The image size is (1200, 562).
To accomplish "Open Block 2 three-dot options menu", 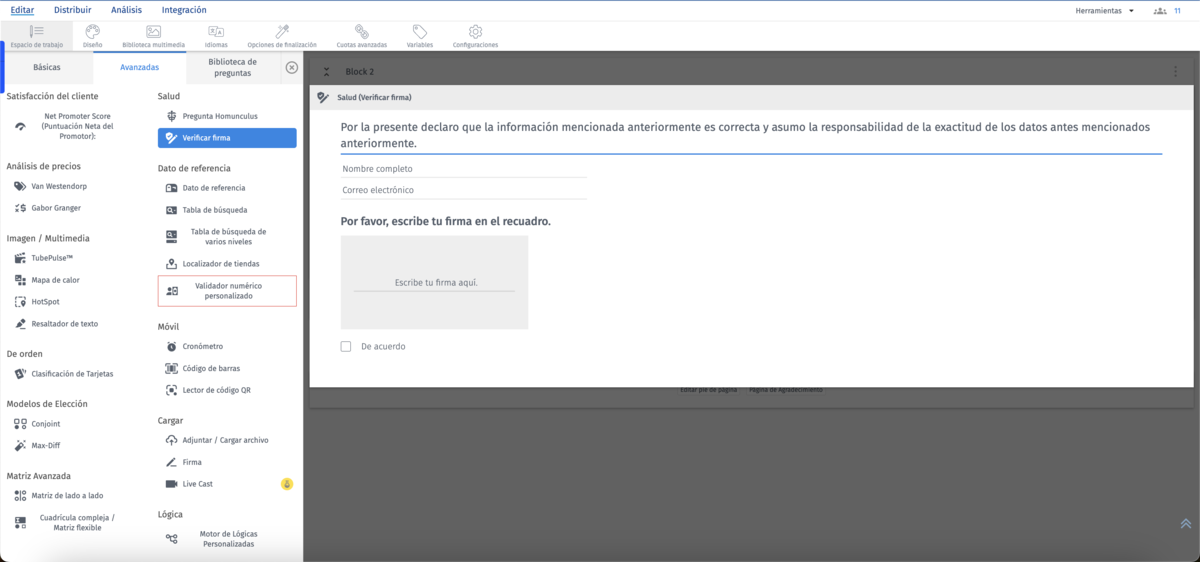I will coord(1176,72).
